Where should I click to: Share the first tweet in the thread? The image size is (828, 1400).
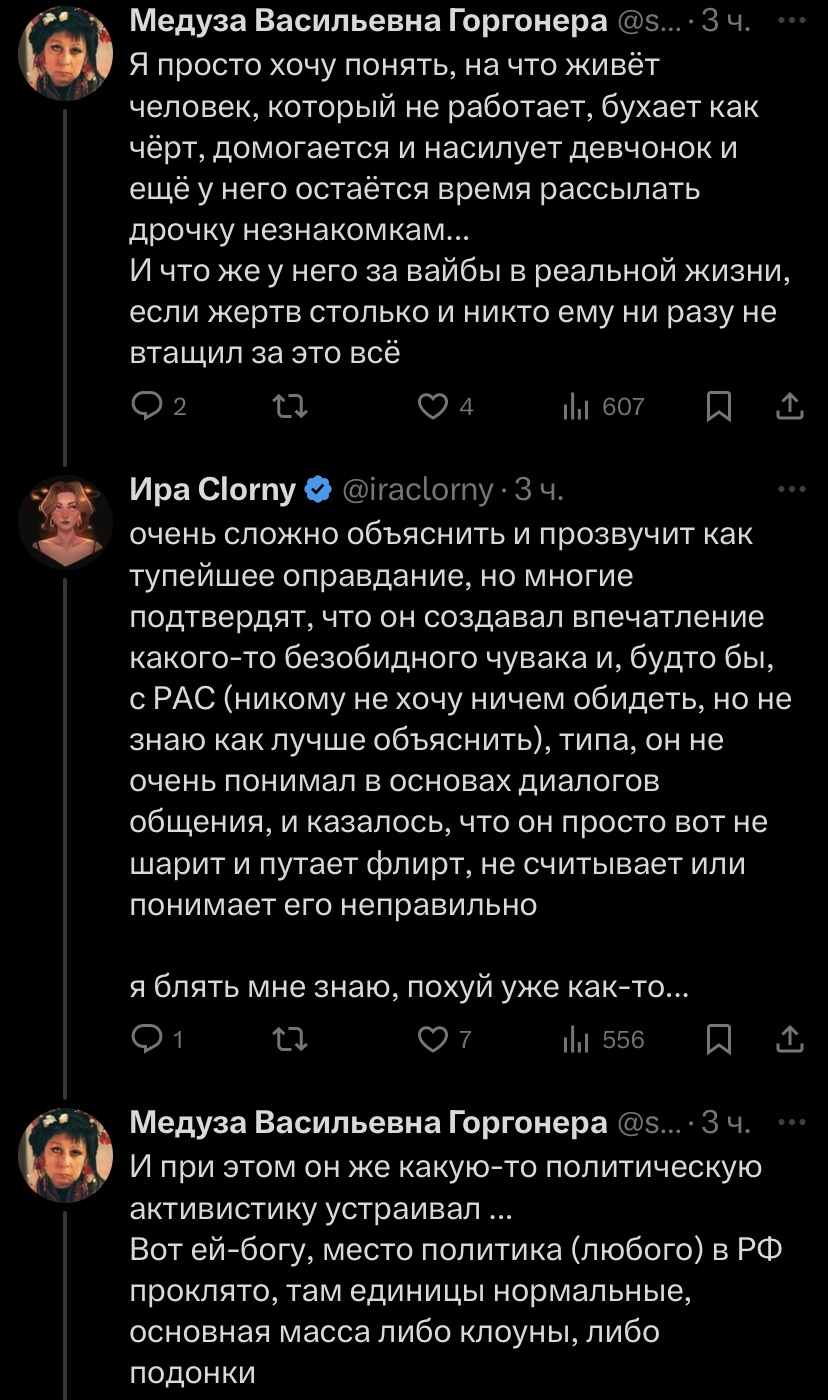790,406
